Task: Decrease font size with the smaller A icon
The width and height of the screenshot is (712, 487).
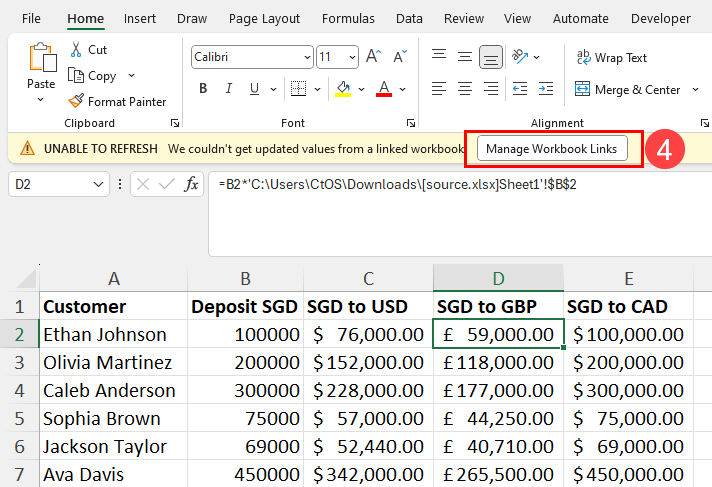Action: click(400, 56)
